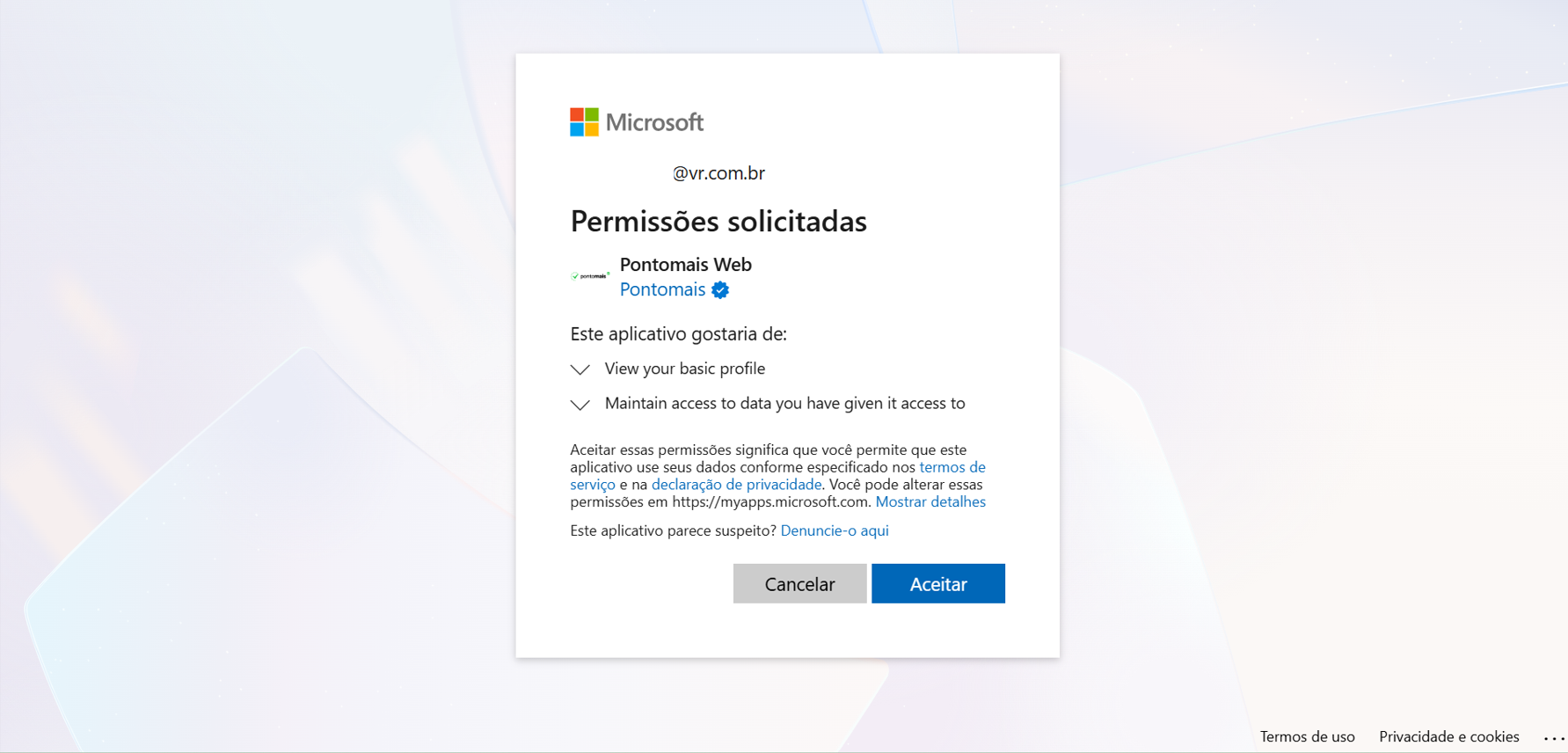Viewport: 1568px width, 753px height.
Task: Click the "View your basic profile" permission text
Action: 684,369
